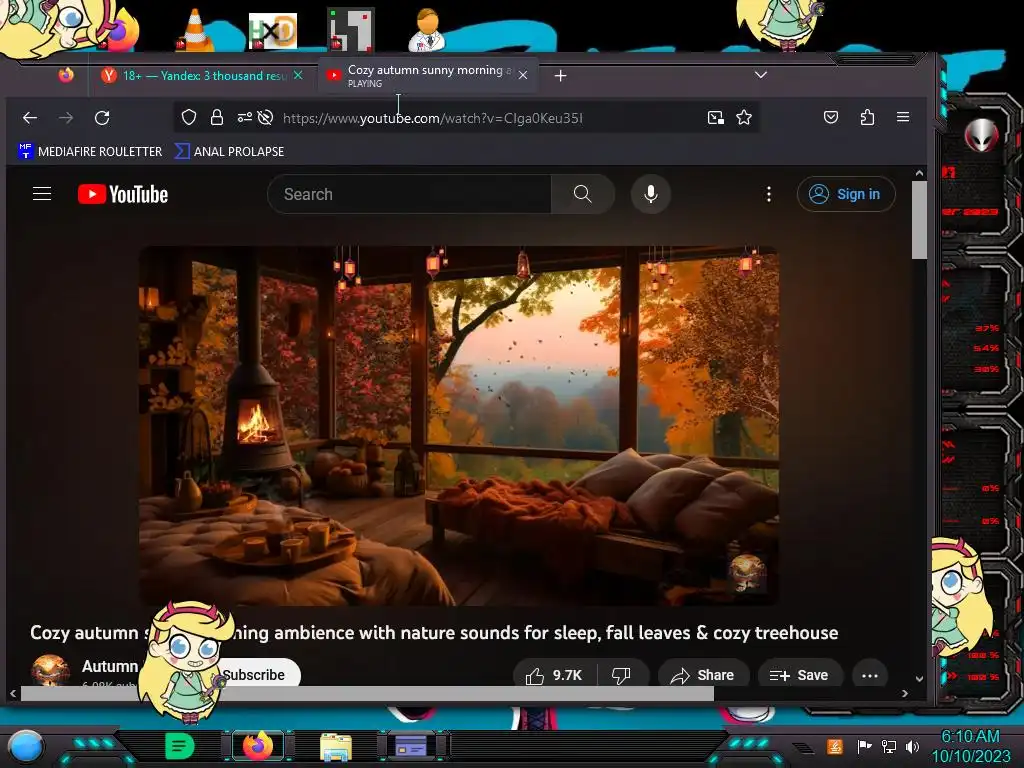
Task: Go back to previous page
Action: (x=30, y=118)
